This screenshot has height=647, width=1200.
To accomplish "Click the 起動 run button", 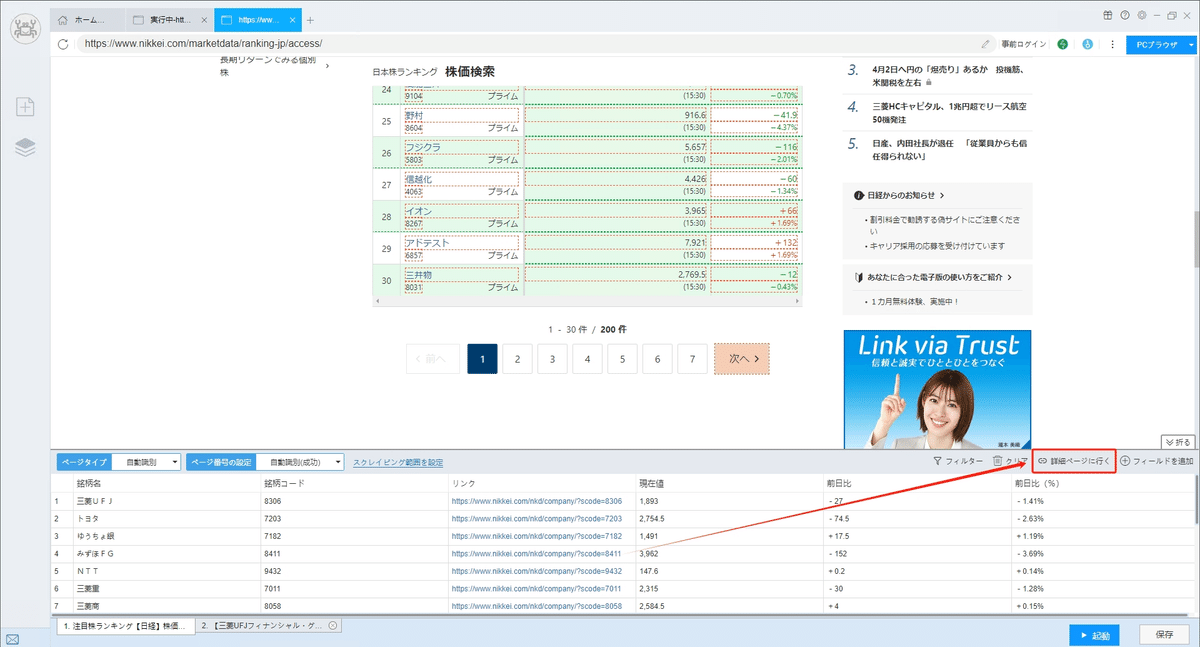I will click(1093, 634).
